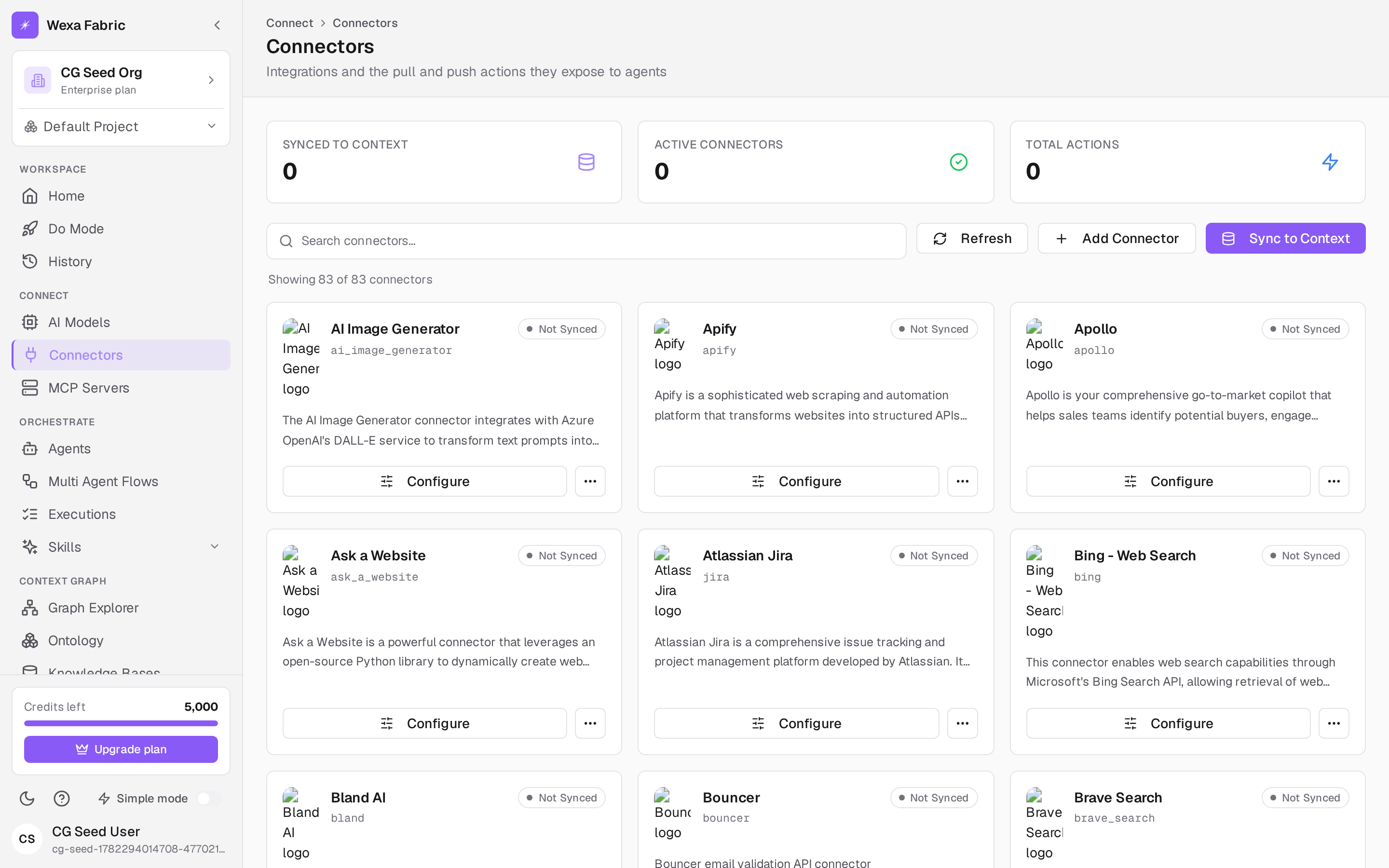Image resolution: width=1389 pixels, height=868 pixels.
Task: Configure the Apify connector
Action: (x=796, y=481)
